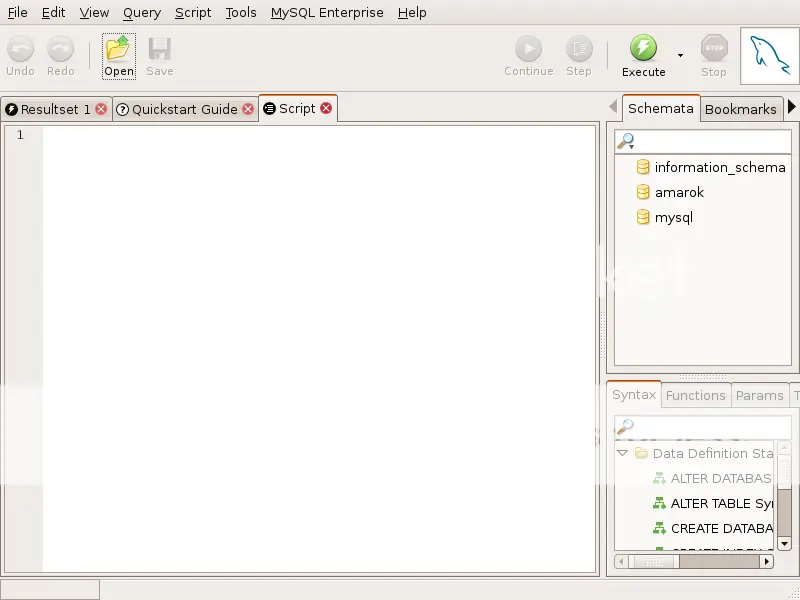Click the horizontal scroll left arrow
This screenshot has height=600, width=800.
coord(621,562)
